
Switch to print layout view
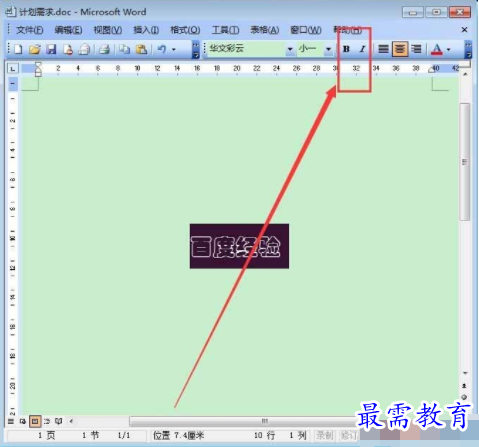pos(35,421)
